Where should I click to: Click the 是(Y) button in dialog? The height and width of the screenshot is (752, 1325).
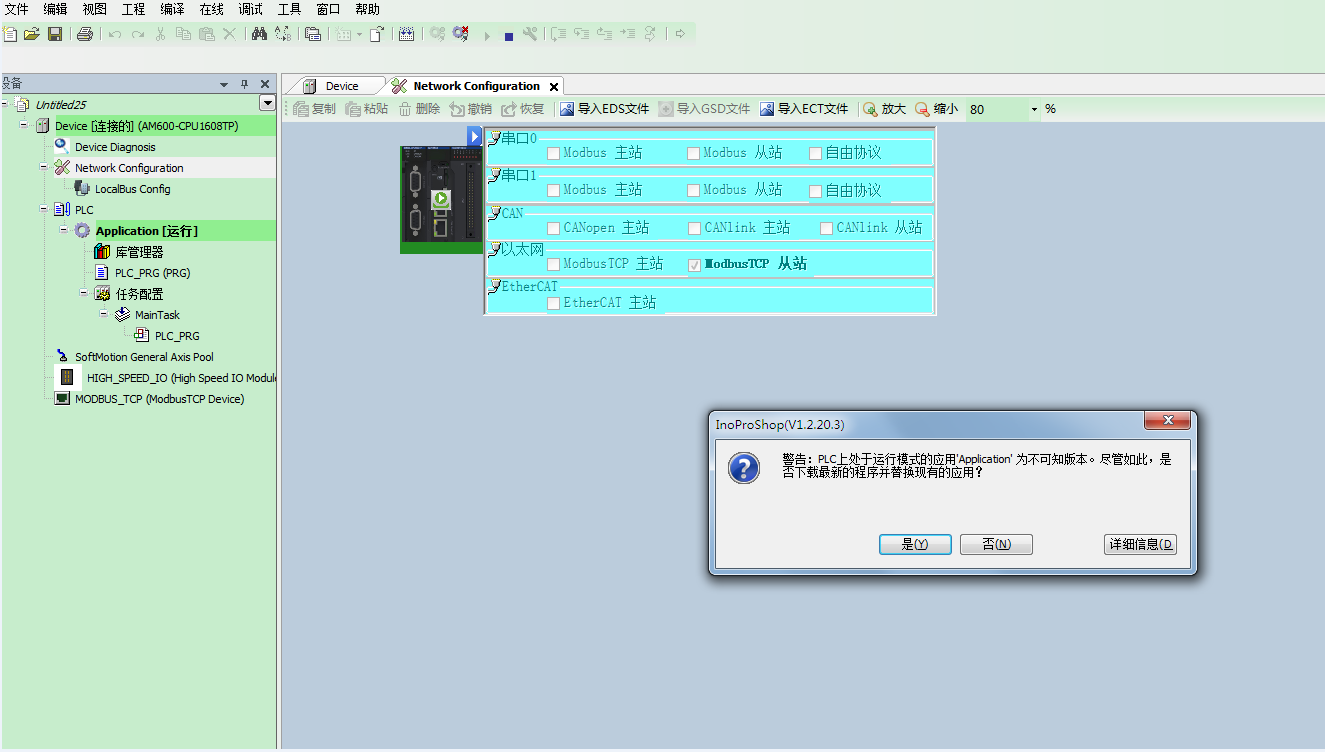click(915, 544)
